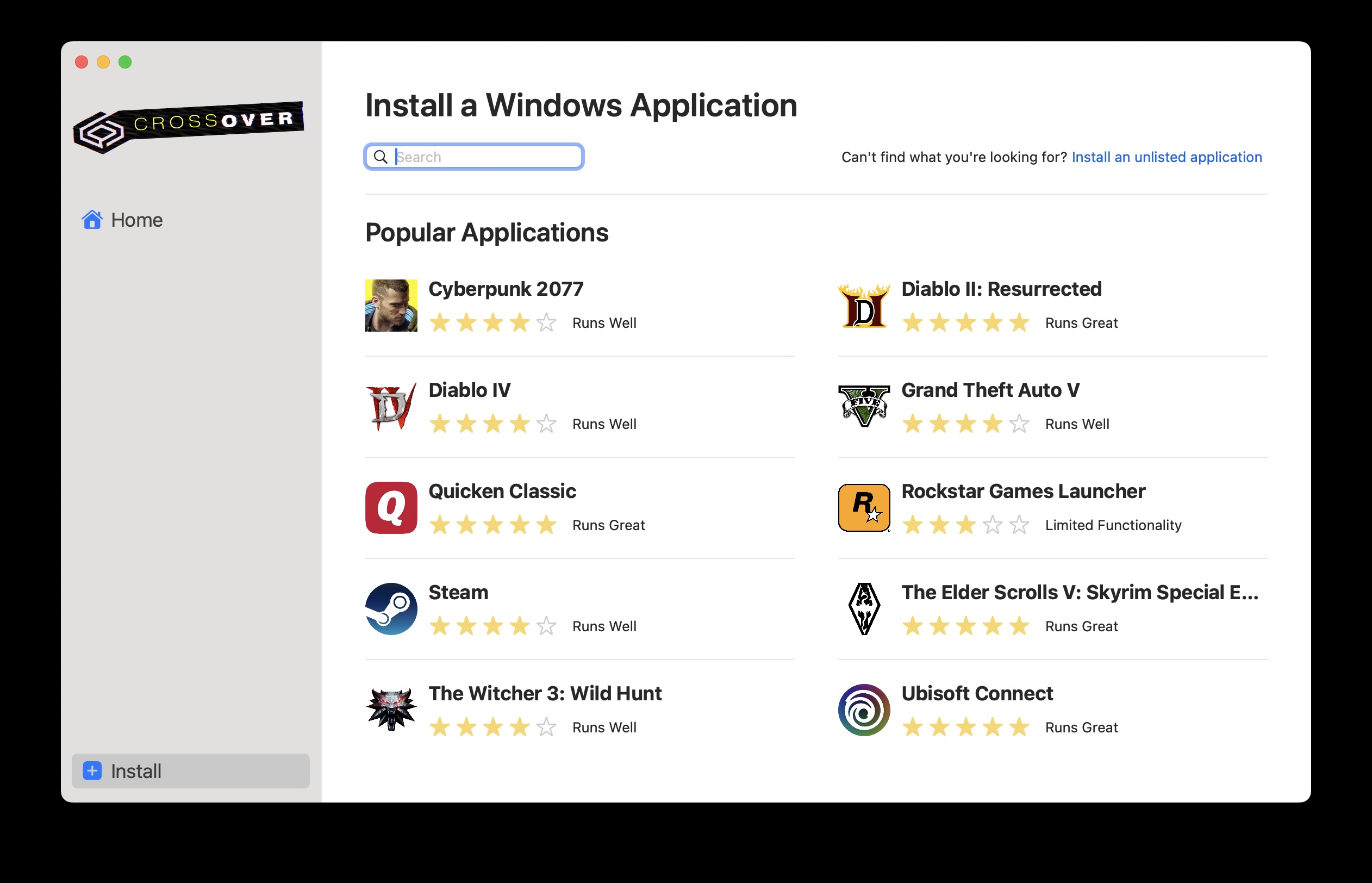
Task: Select the Ubisoft Connect title
Action: point(977,693)
